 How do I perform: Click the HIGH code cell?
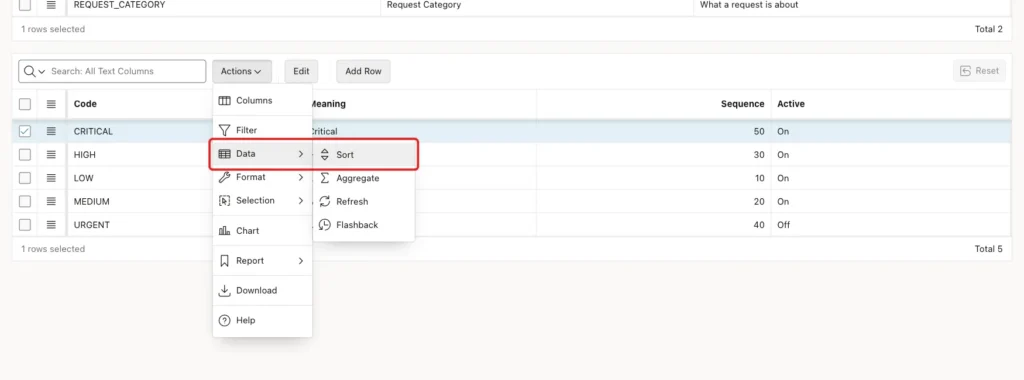pos(84,155)
